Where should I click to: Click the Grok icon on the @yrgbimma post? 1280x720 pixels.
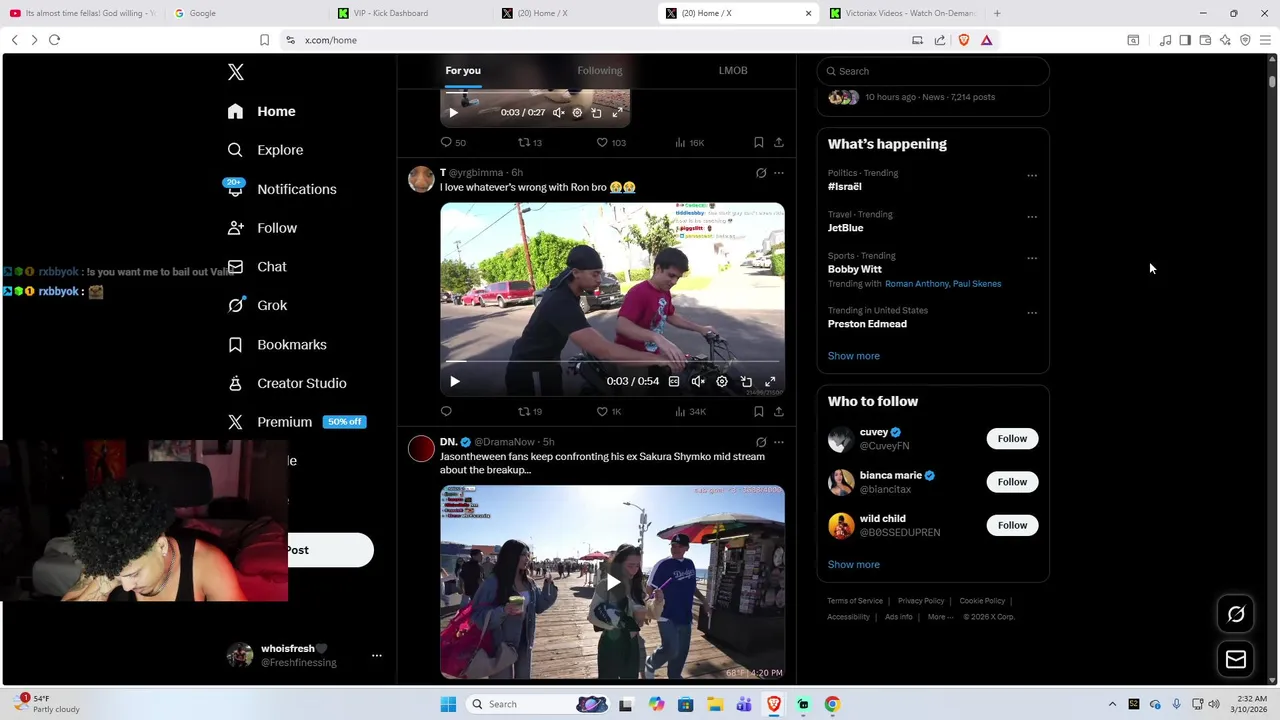[761, 173]
